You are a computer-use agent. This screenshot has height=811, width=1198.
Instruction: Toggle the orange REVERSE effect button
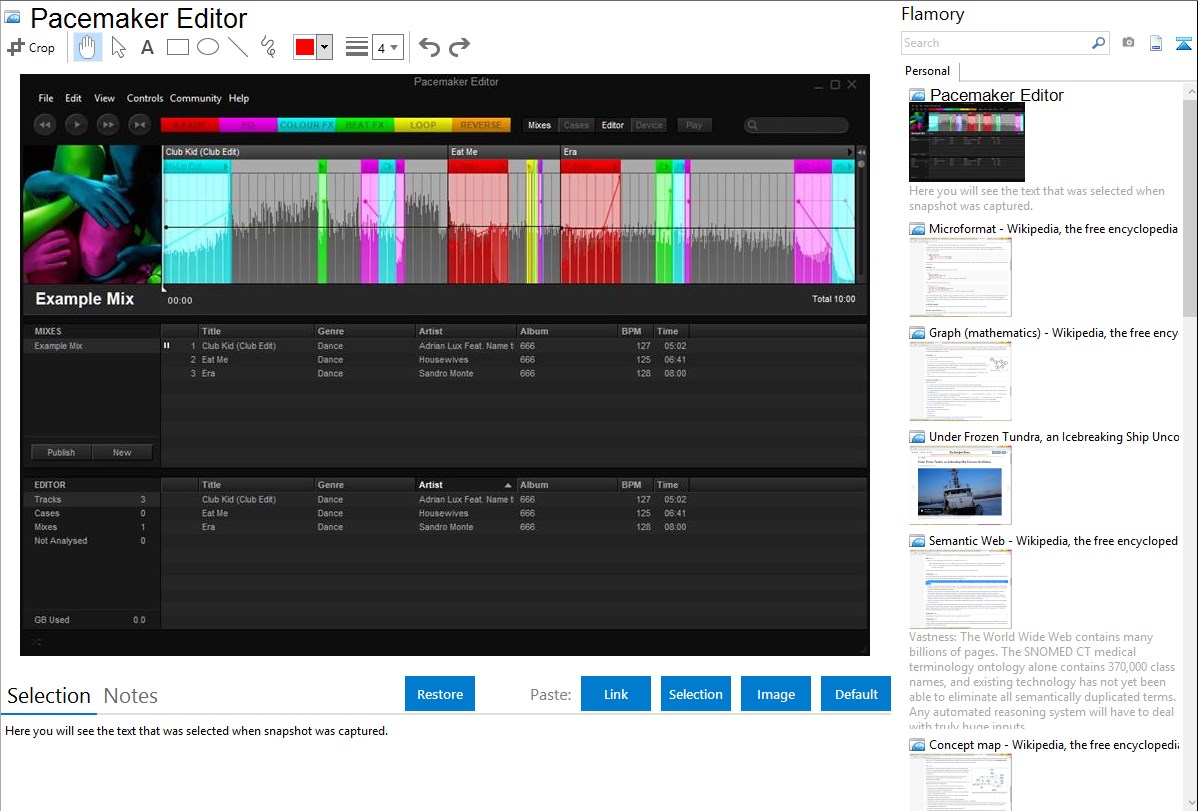481,125
